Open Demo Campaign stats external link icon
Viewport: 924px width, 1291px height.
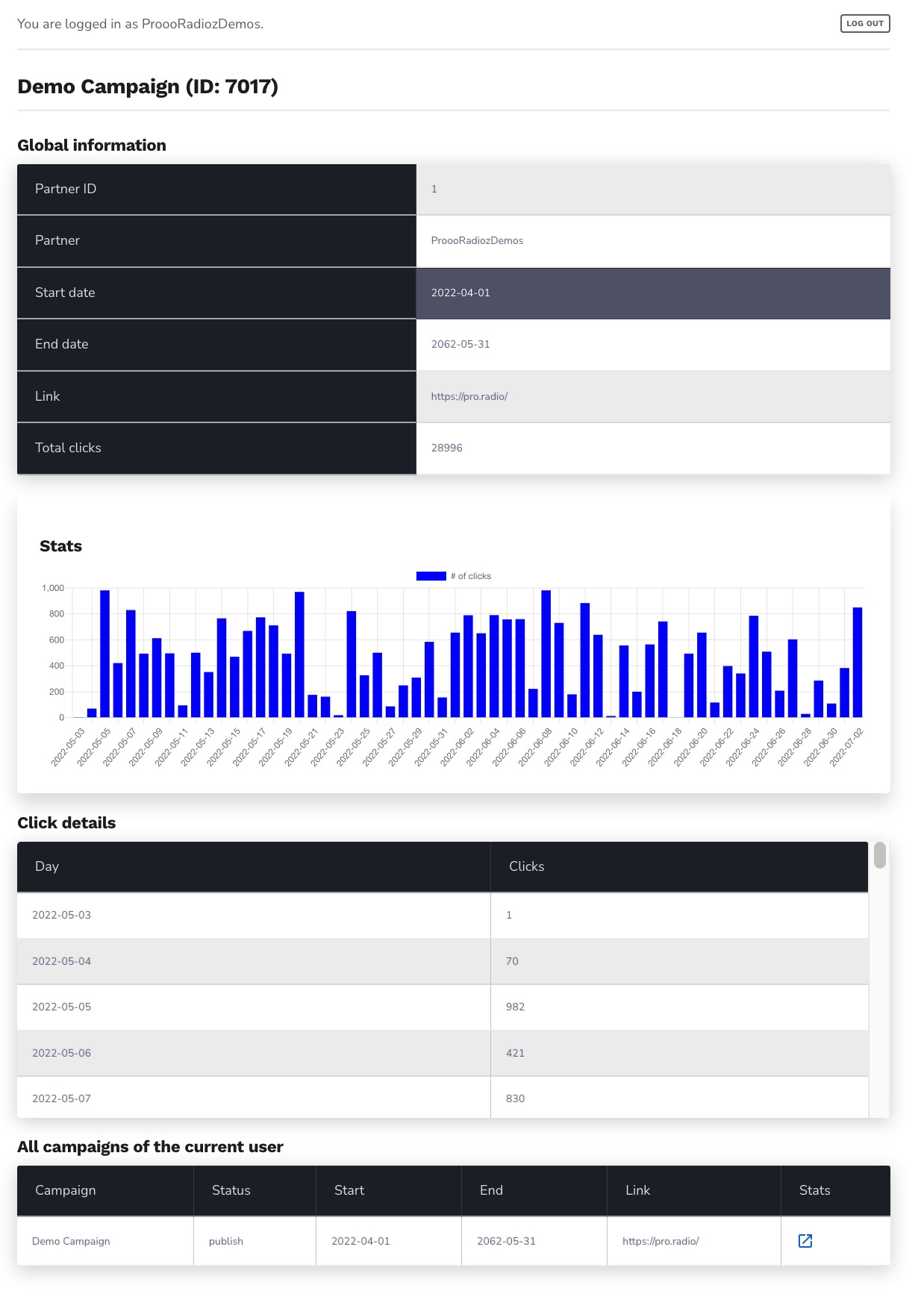[805, 1240]
